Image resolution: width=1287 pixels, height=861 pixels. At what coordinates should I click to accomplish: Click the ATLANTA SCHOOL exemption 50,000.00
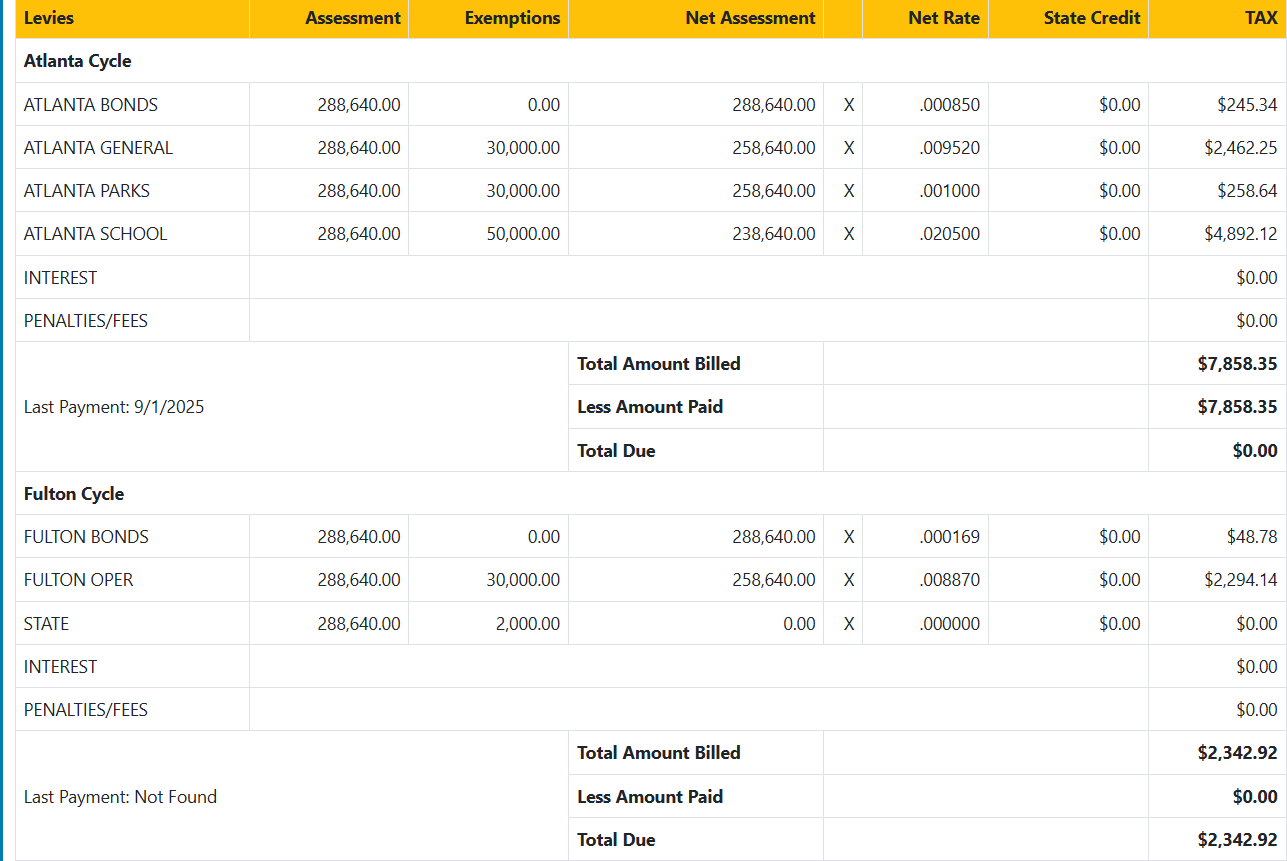click(x=523, y=234)
